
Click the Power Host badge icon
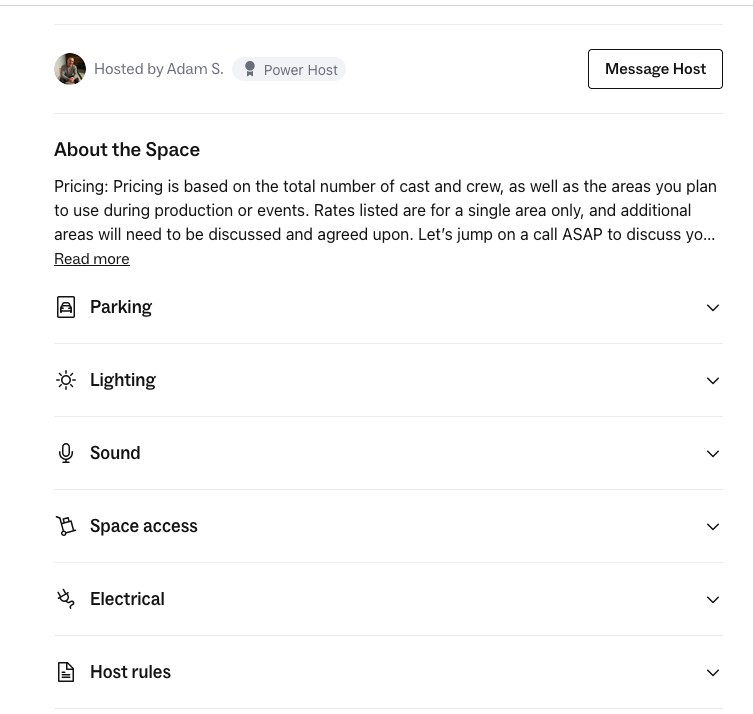click(250, 69)
